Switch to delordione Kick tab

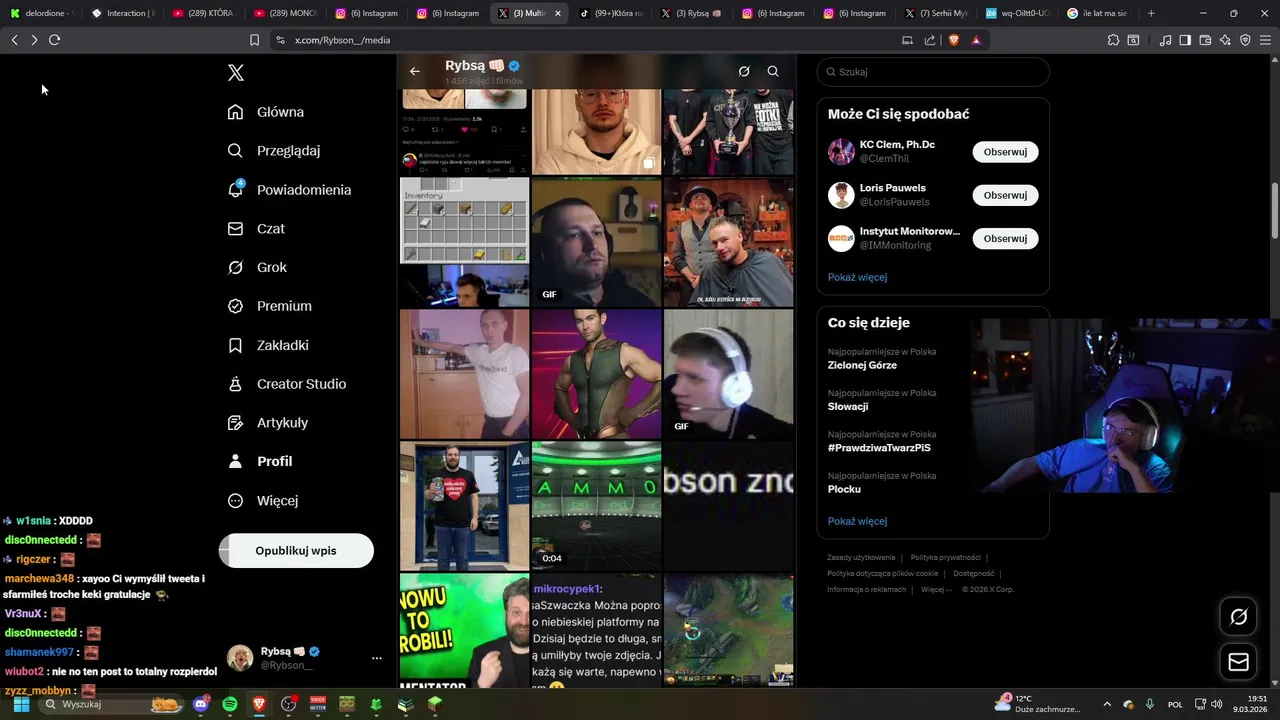(41, 13)
